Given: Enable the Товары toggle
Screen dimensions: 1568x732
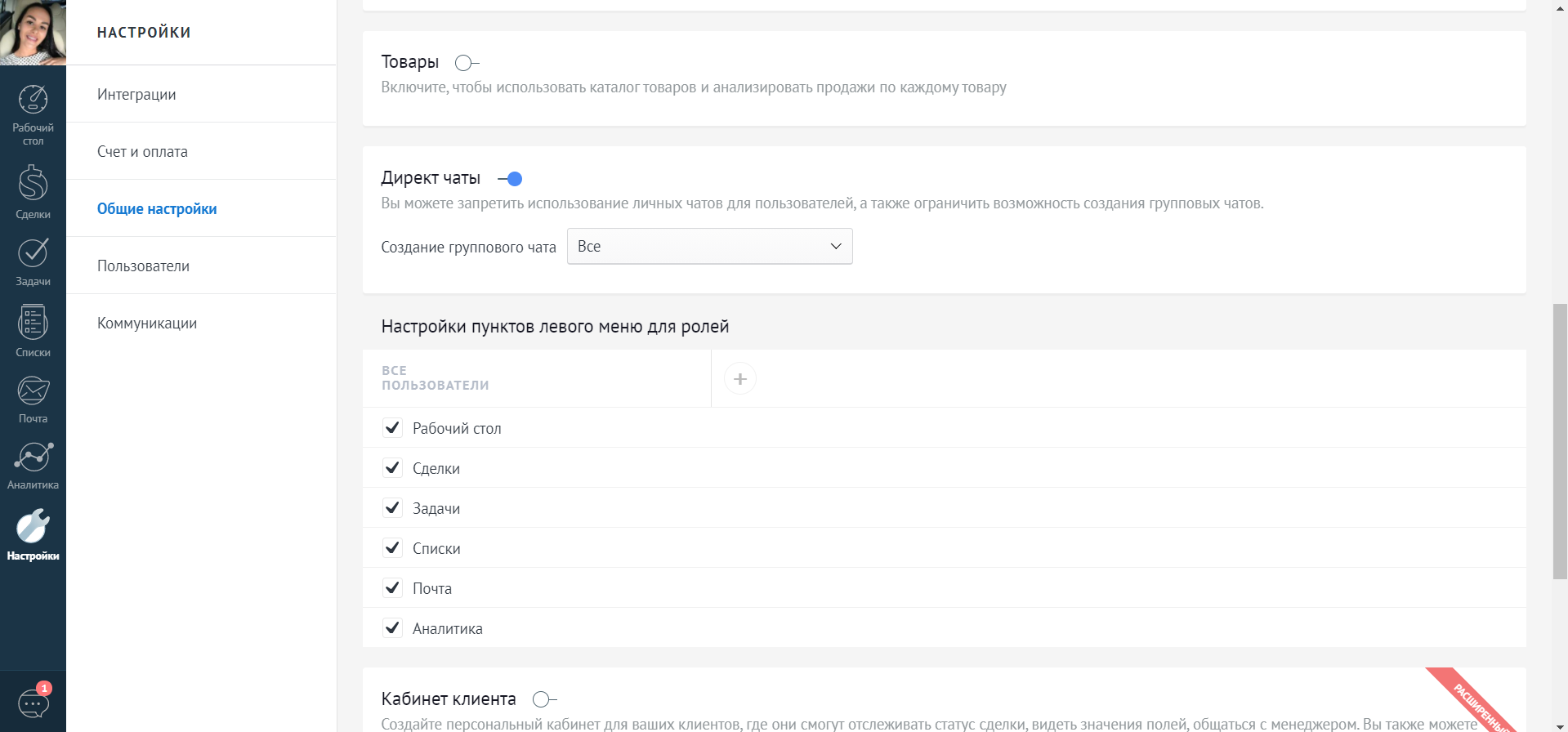Looking at the screenshot, I should pyautogui.click(x=467, y=63).
